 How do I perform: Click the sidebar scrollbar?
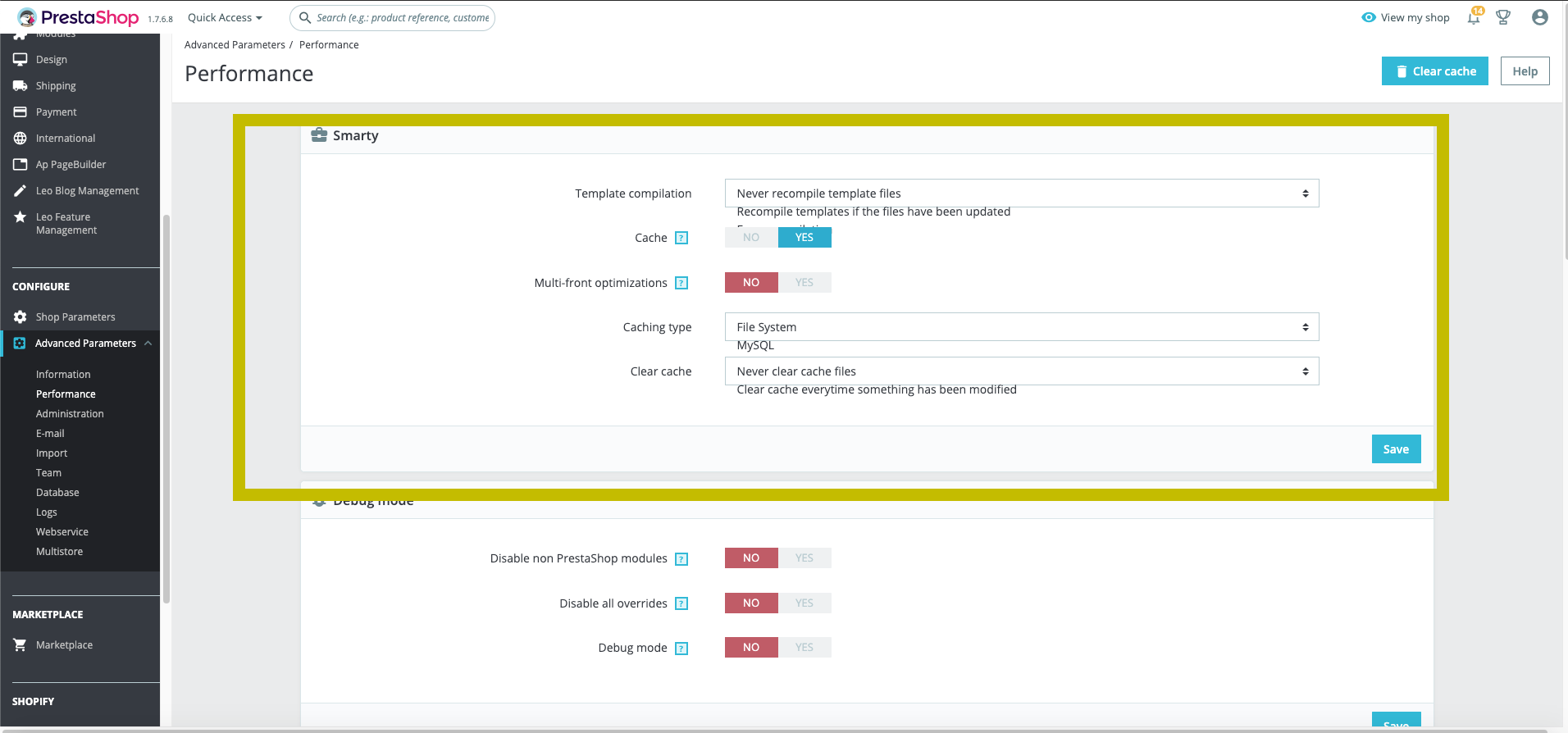click(x=166, y=408)
